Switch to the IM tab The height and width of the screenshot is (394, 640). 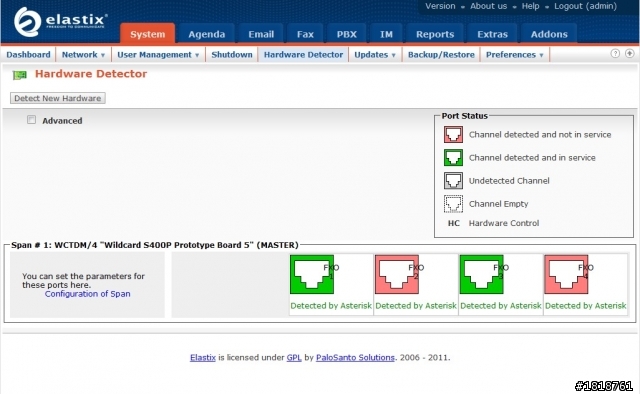coord(386,34)
